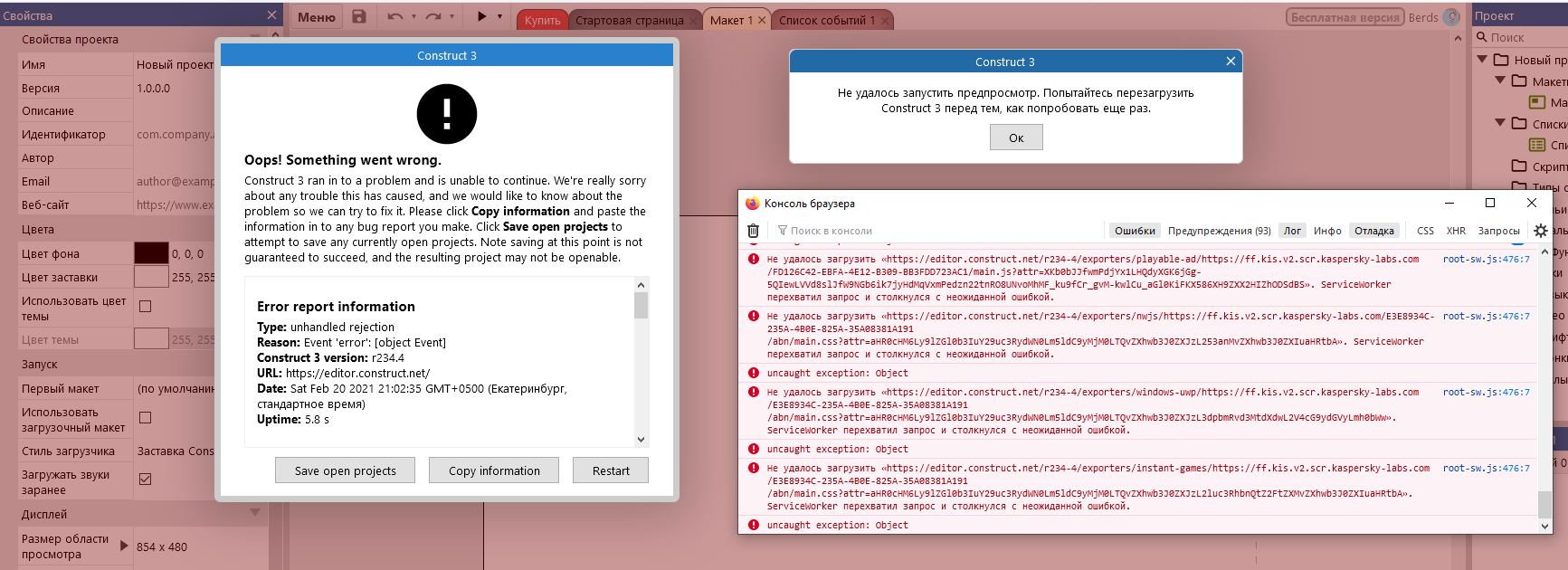Click the save project icon in toolbar

[359, 16]
